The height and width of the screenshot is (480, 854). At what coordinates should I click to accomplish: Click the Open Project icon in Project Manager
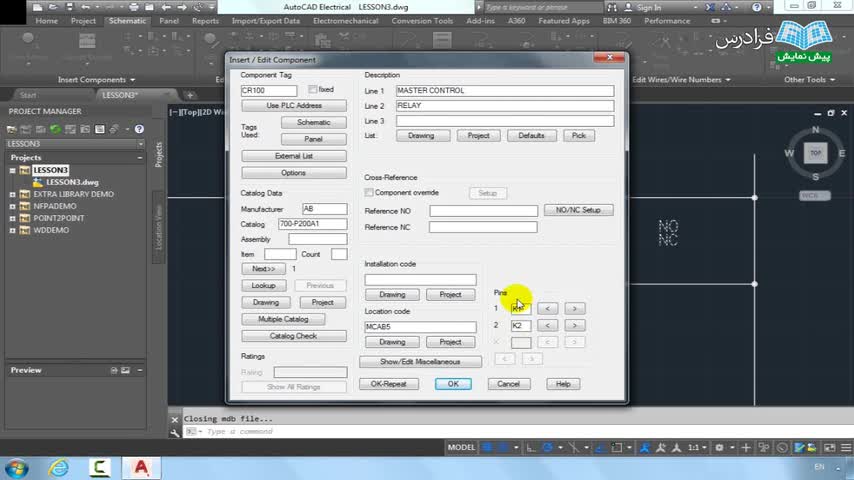pos(11,129)
